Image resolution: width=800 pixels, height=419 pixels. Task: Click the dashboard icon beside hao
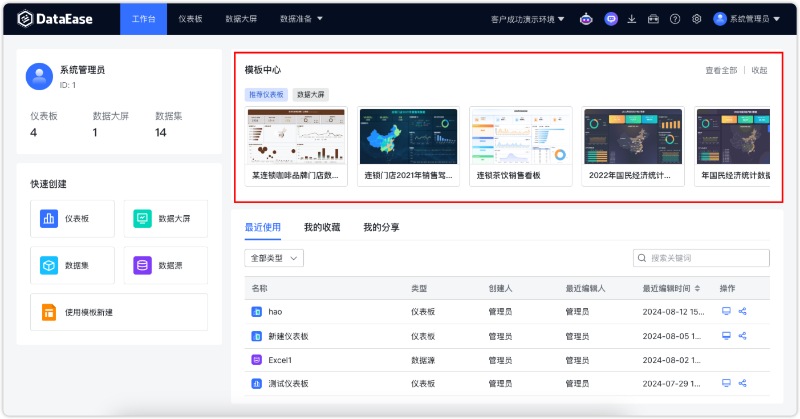[x=257, y=312]
